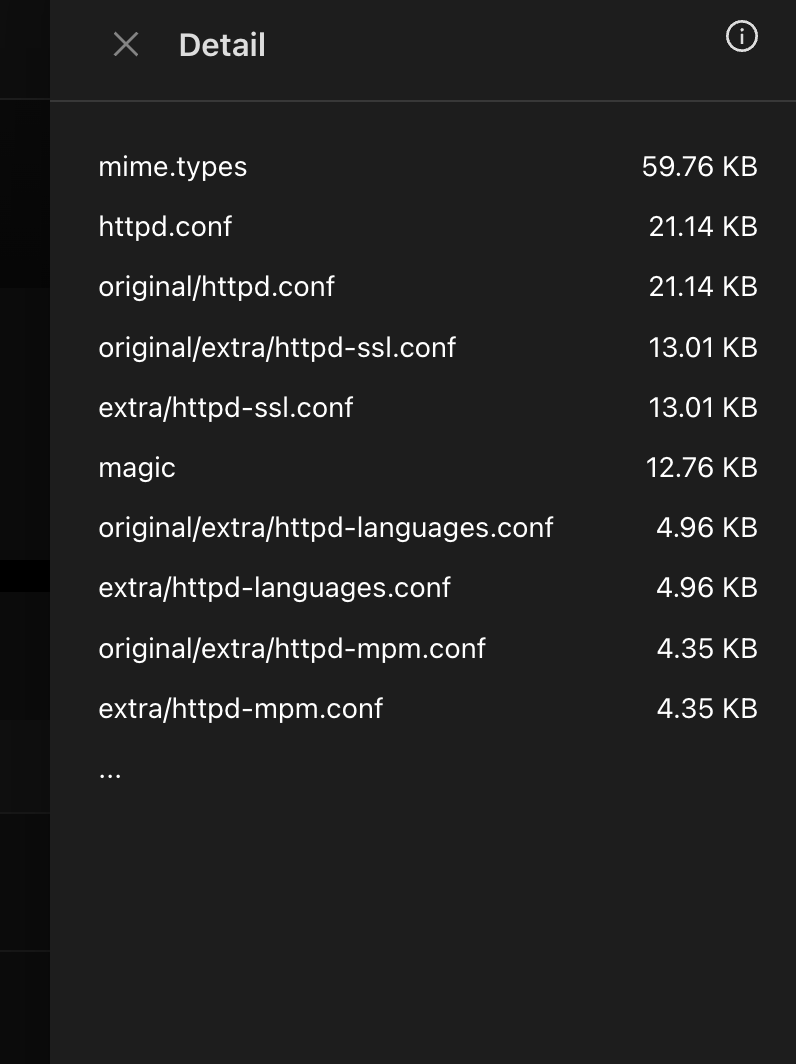Viewport: 796px width, 1064px height.
Task: Select extra/httpd-languages.conf row
Action: point(428,588)
